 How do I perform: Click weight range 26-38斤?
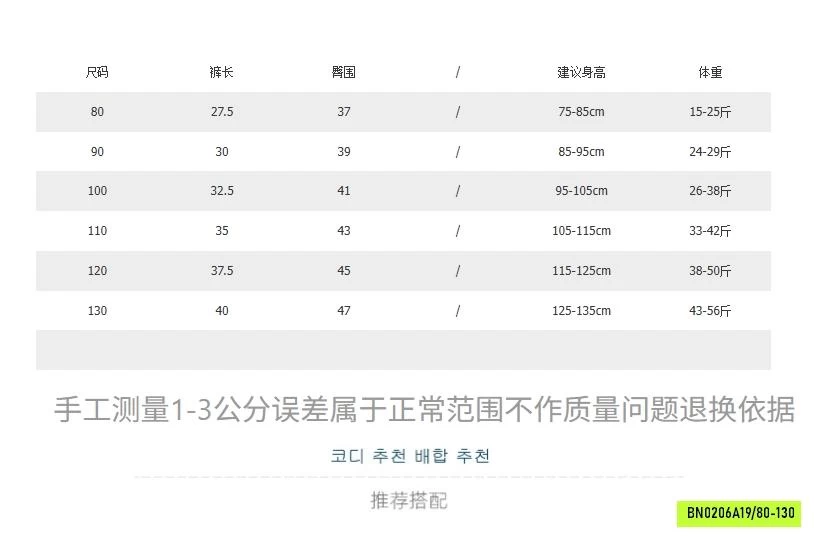click(710, 191)
